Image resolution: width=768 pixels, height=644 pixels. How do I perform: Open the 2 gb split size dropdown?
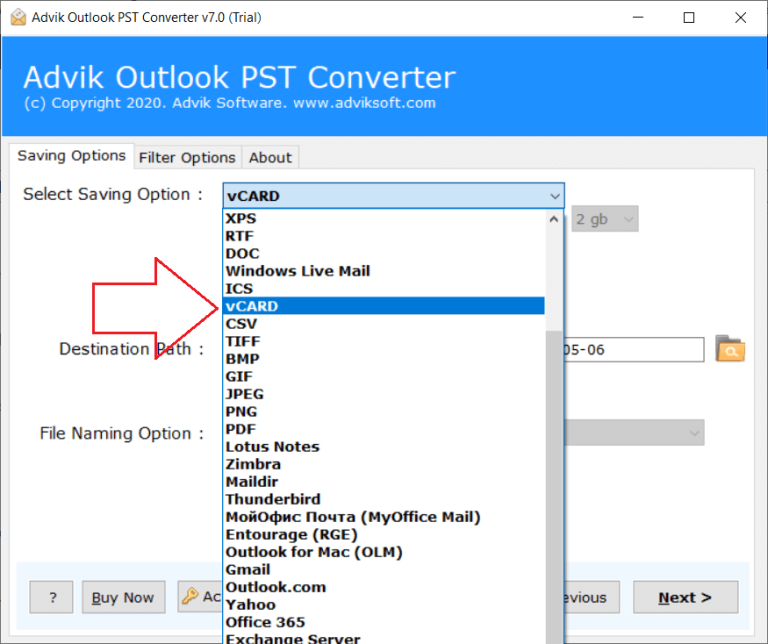click(x=606, y=219)
